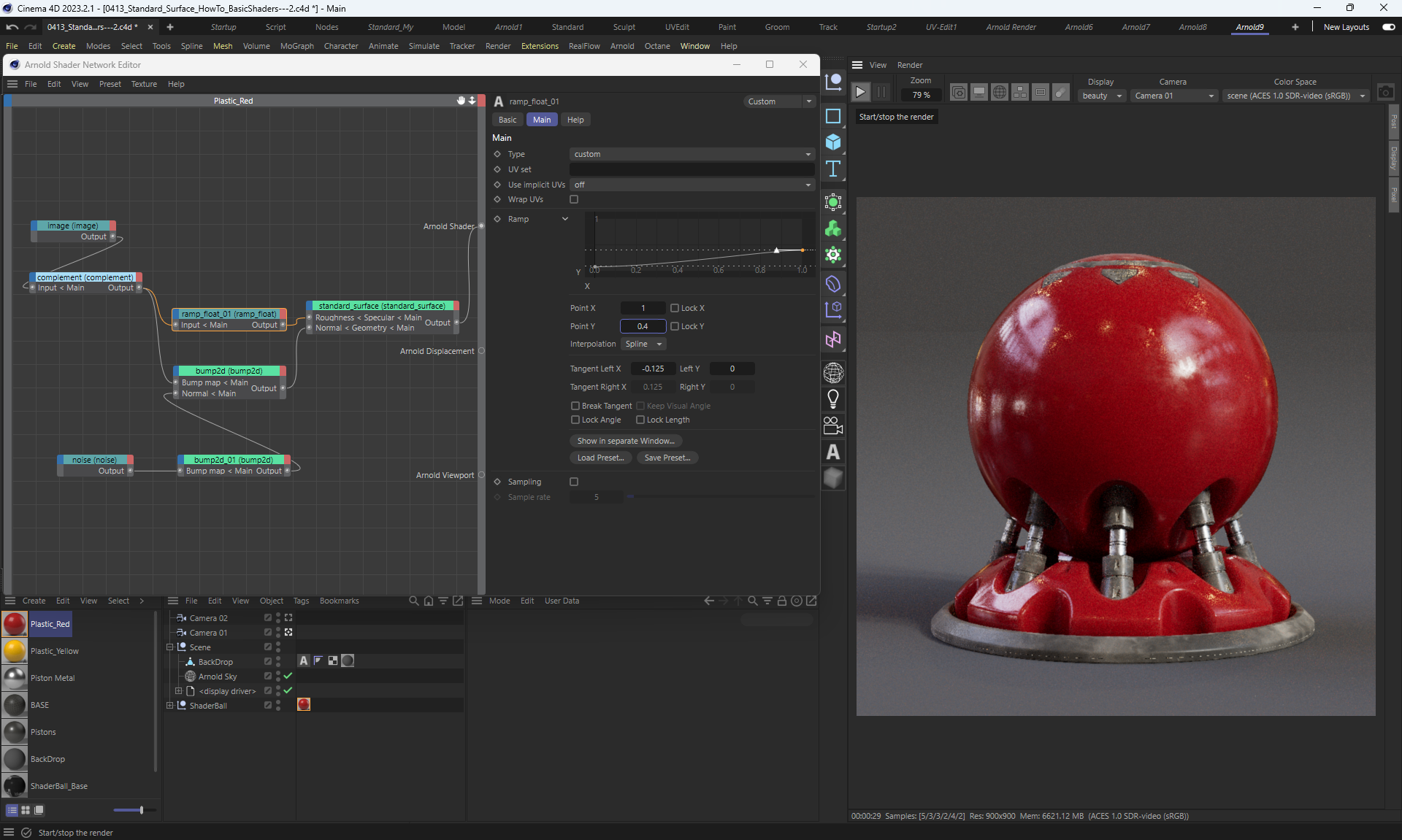The image size is (1402, 840).
Task: Start the Arnold render with play button
Action: [x=860, y=92]
